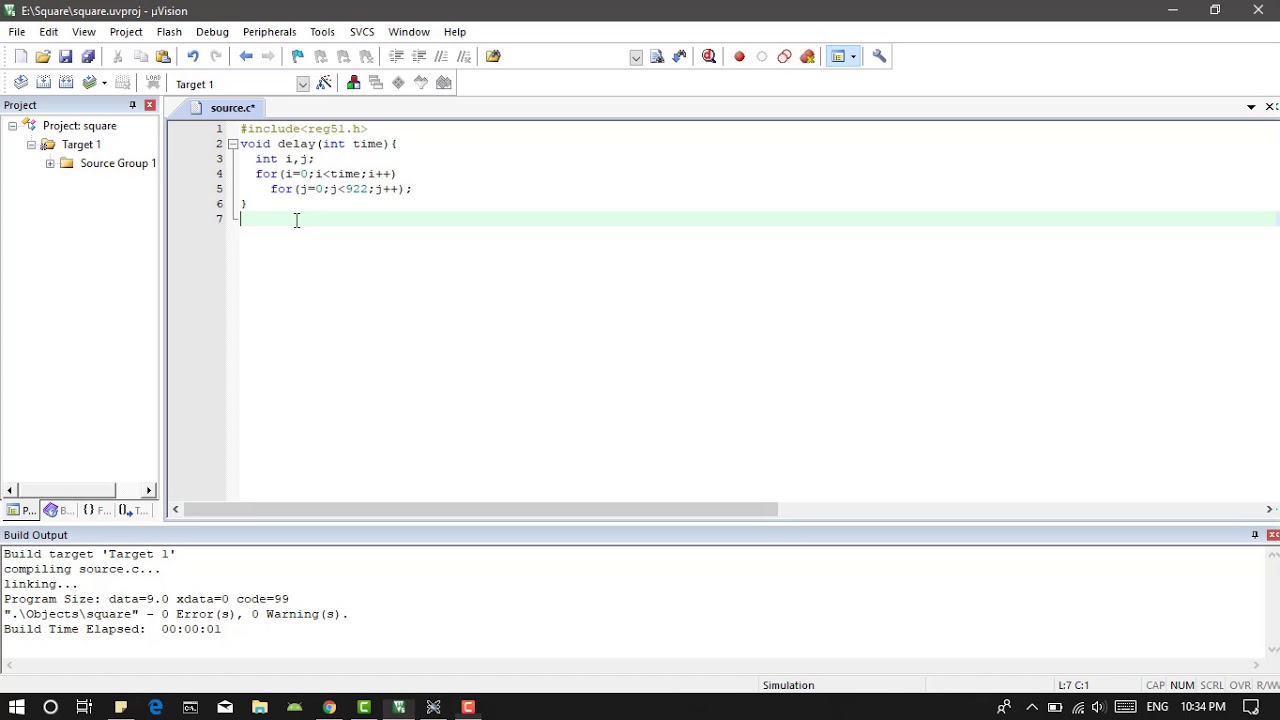Toggle pin on the Project panel

[x=132, y=105]
